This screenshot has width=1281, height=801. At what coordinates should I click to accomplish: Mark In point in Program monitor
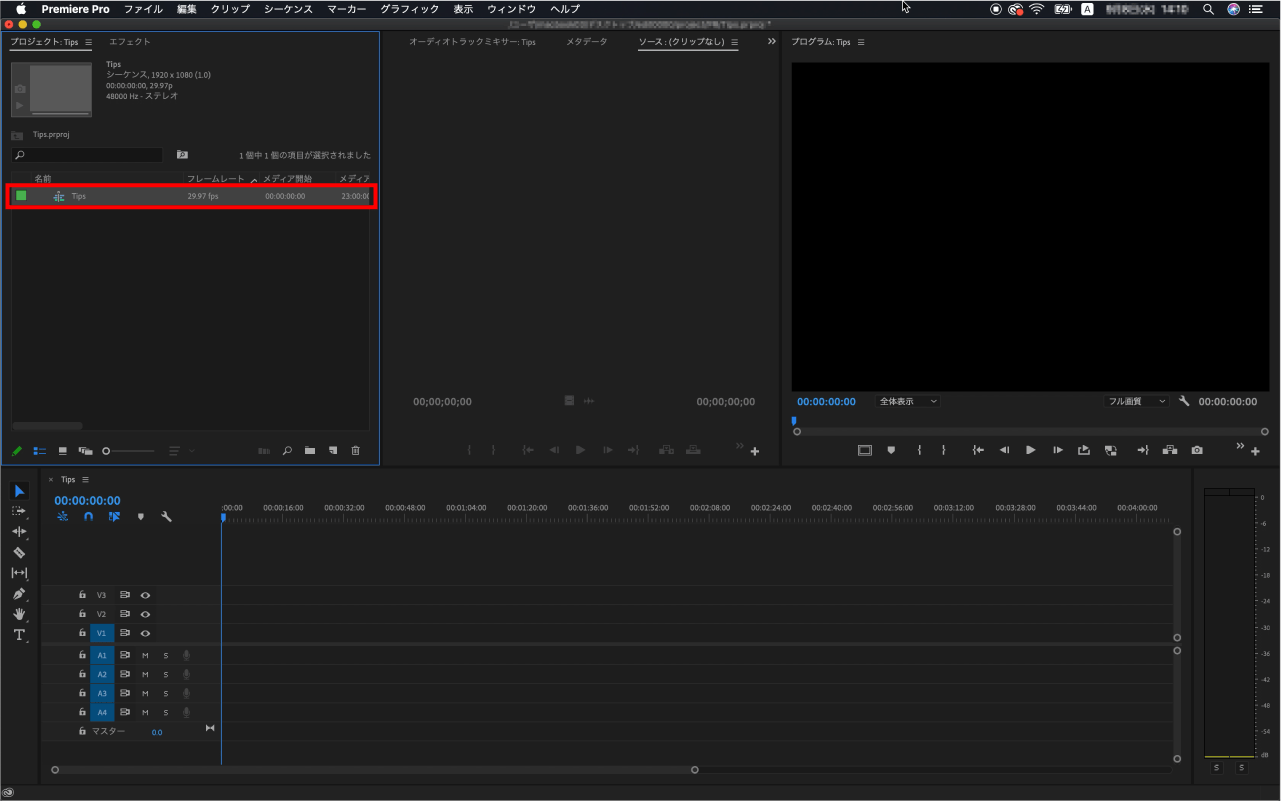click(919, 450)
